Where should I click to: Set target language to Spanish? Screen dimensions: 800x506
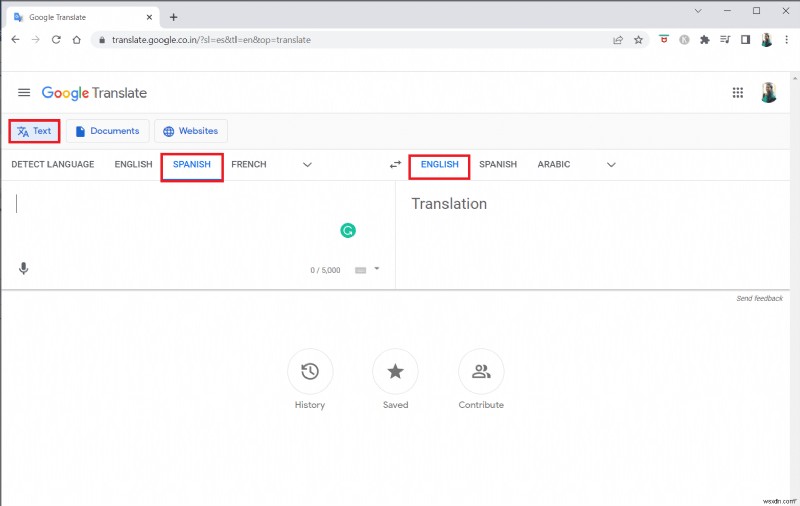(498, 164)
